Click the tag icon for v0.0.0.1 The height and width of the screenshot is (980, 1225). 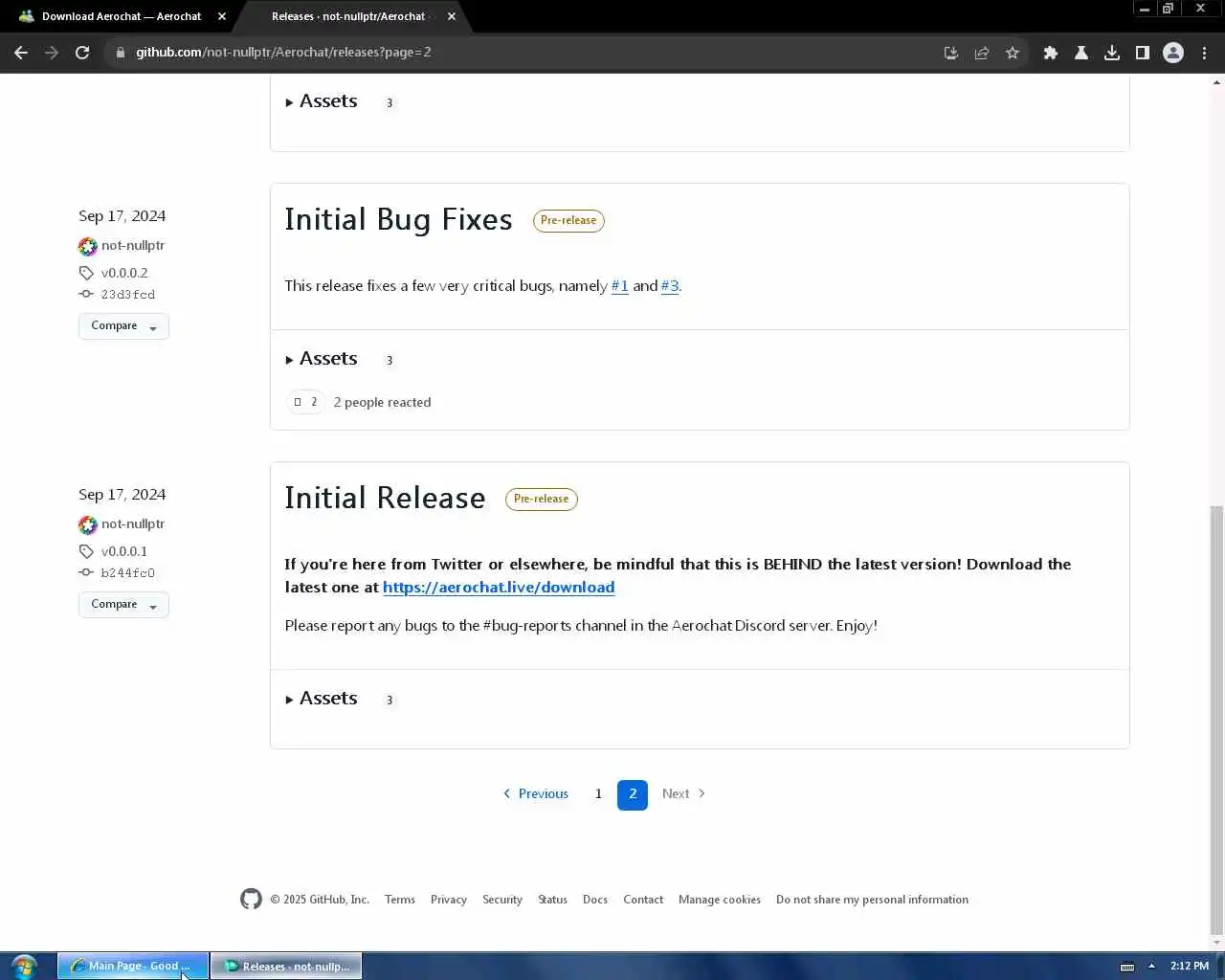click(x=86, y=551)
